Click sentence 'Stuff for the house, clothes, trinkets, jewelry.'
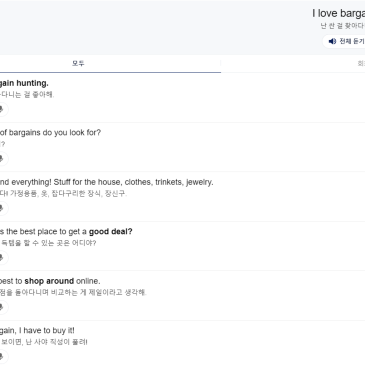 (133, 182)
